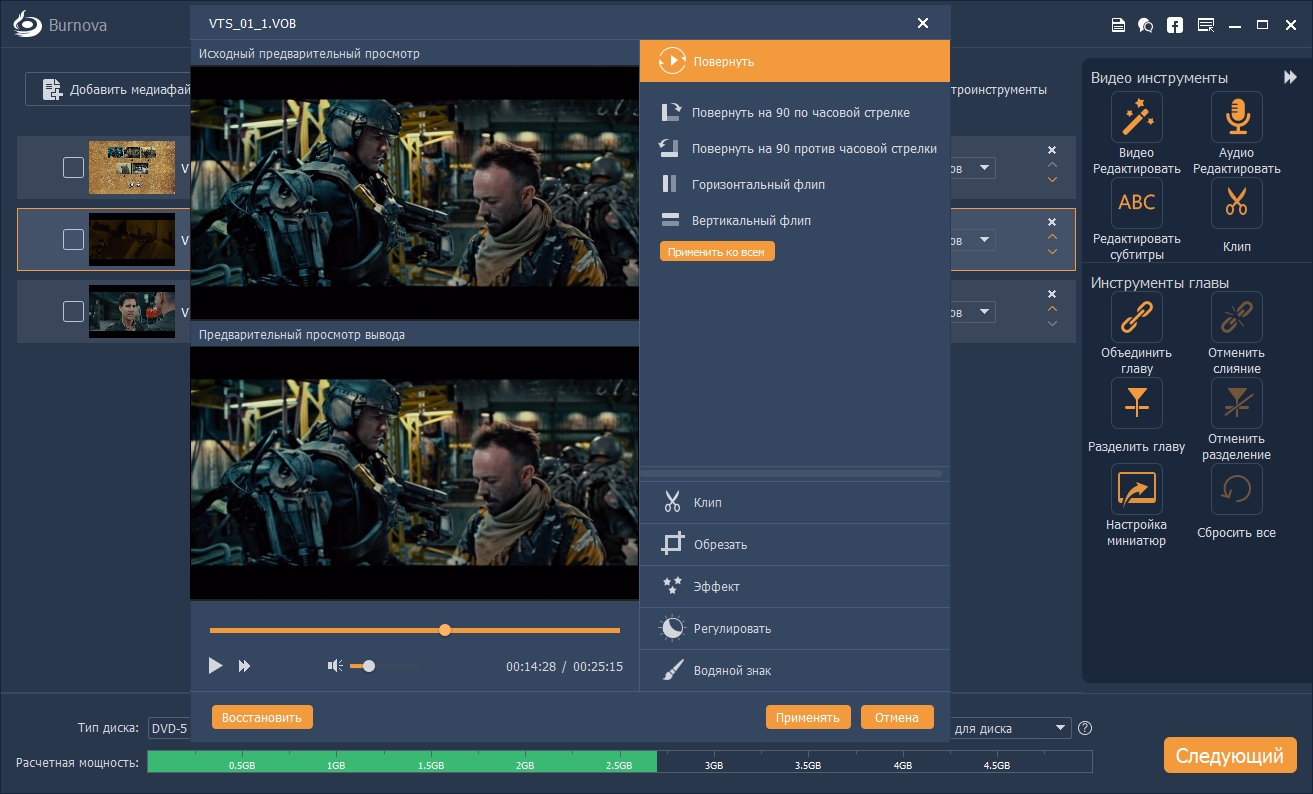The height and width of the screenshot is (794, 1313).
Task: Click the scrollbar in the rotate panel
Action: tap(791, 473)
